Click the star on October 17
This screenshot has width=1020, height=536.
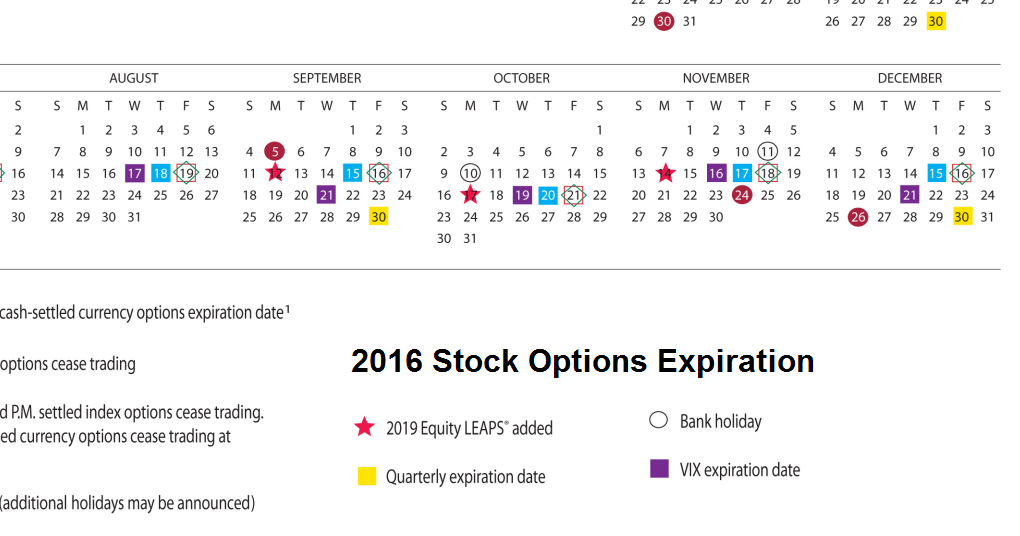[470, 195]
